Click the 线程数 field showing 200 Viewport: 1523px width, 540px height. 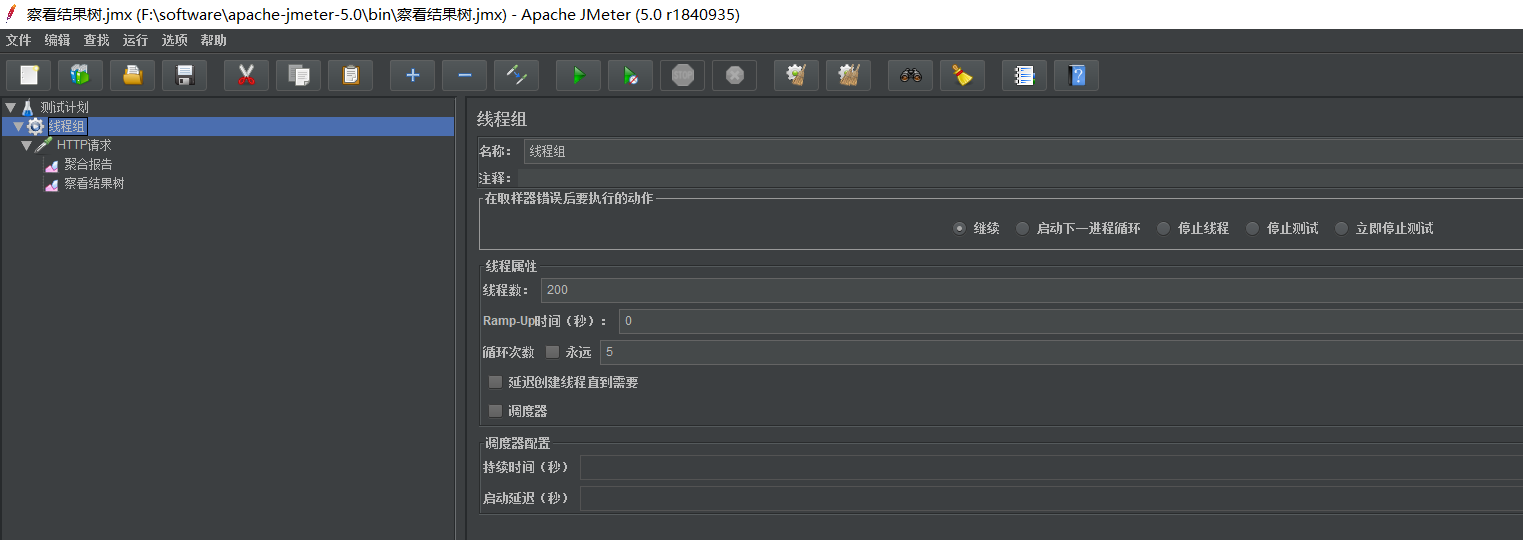pyautogui.click(x=1032, y=290)
